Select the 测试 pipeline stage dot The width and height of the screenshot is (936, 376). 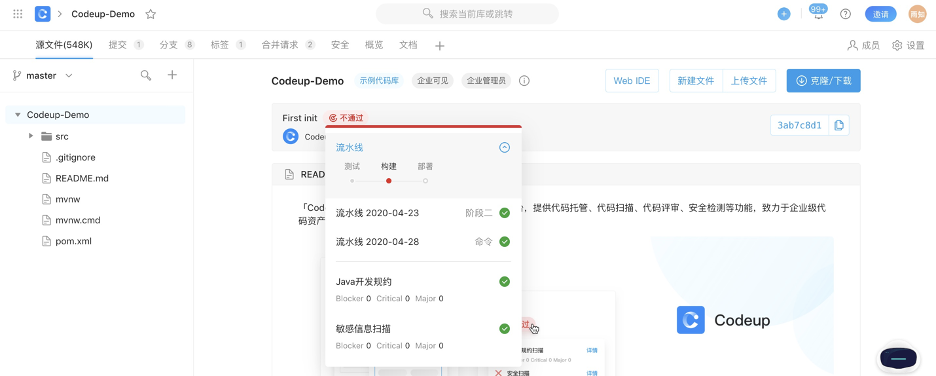[352, 180]
